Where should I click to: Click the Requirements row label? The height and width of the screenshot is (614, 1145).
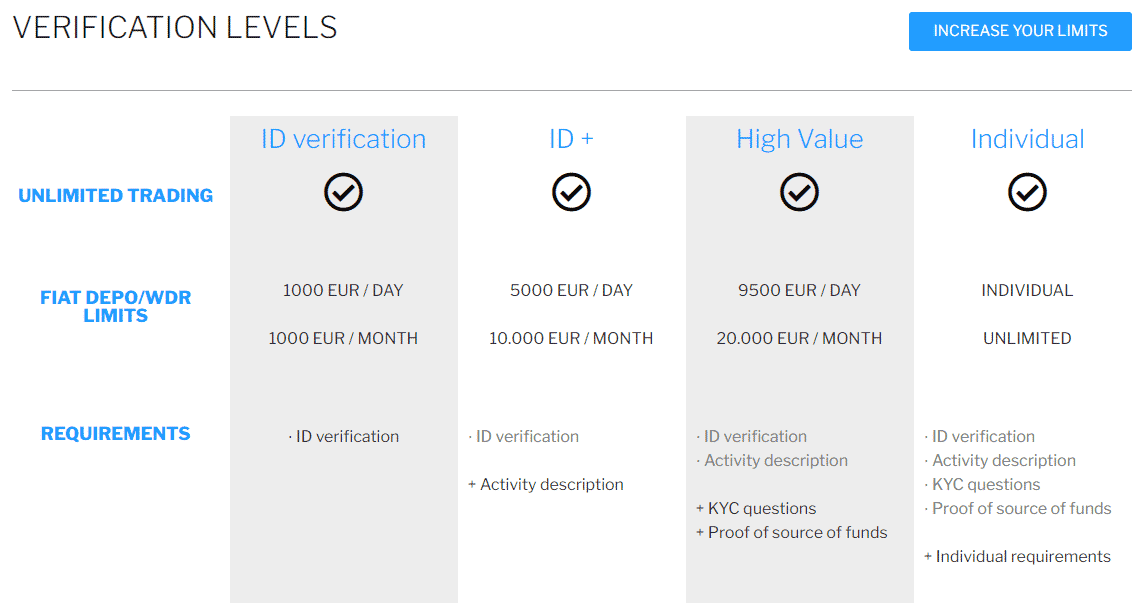[x=116, y=433]
